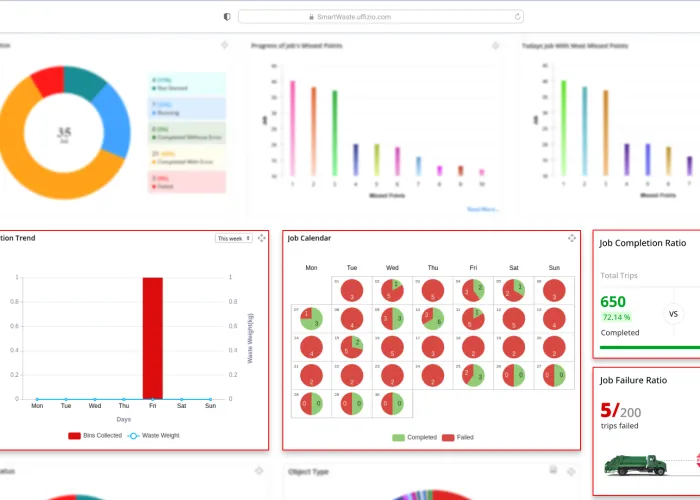Click the shield privacy icon beside address bar
This screenshot has width=700, height=500.
pyautogui.click(x=227, y=17)
